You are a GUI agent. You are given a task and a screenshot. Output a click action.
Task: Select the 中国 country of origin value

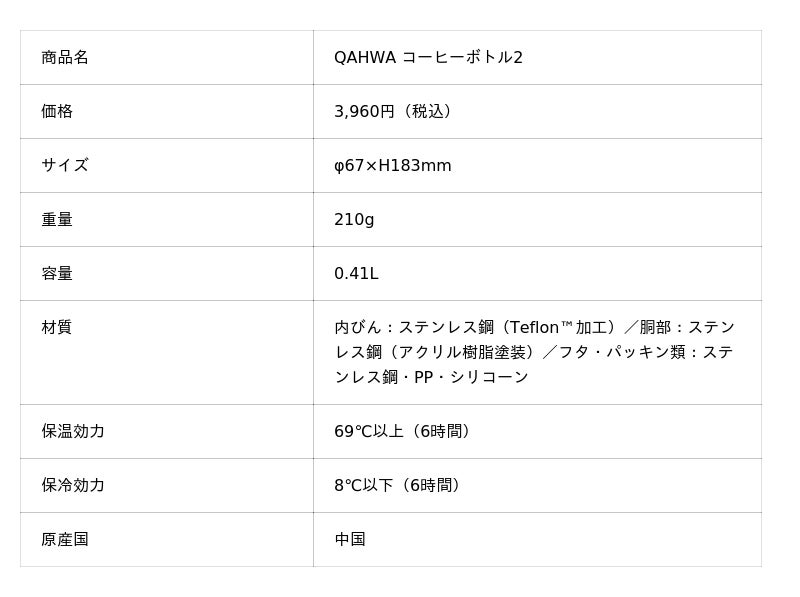point(350,540)
